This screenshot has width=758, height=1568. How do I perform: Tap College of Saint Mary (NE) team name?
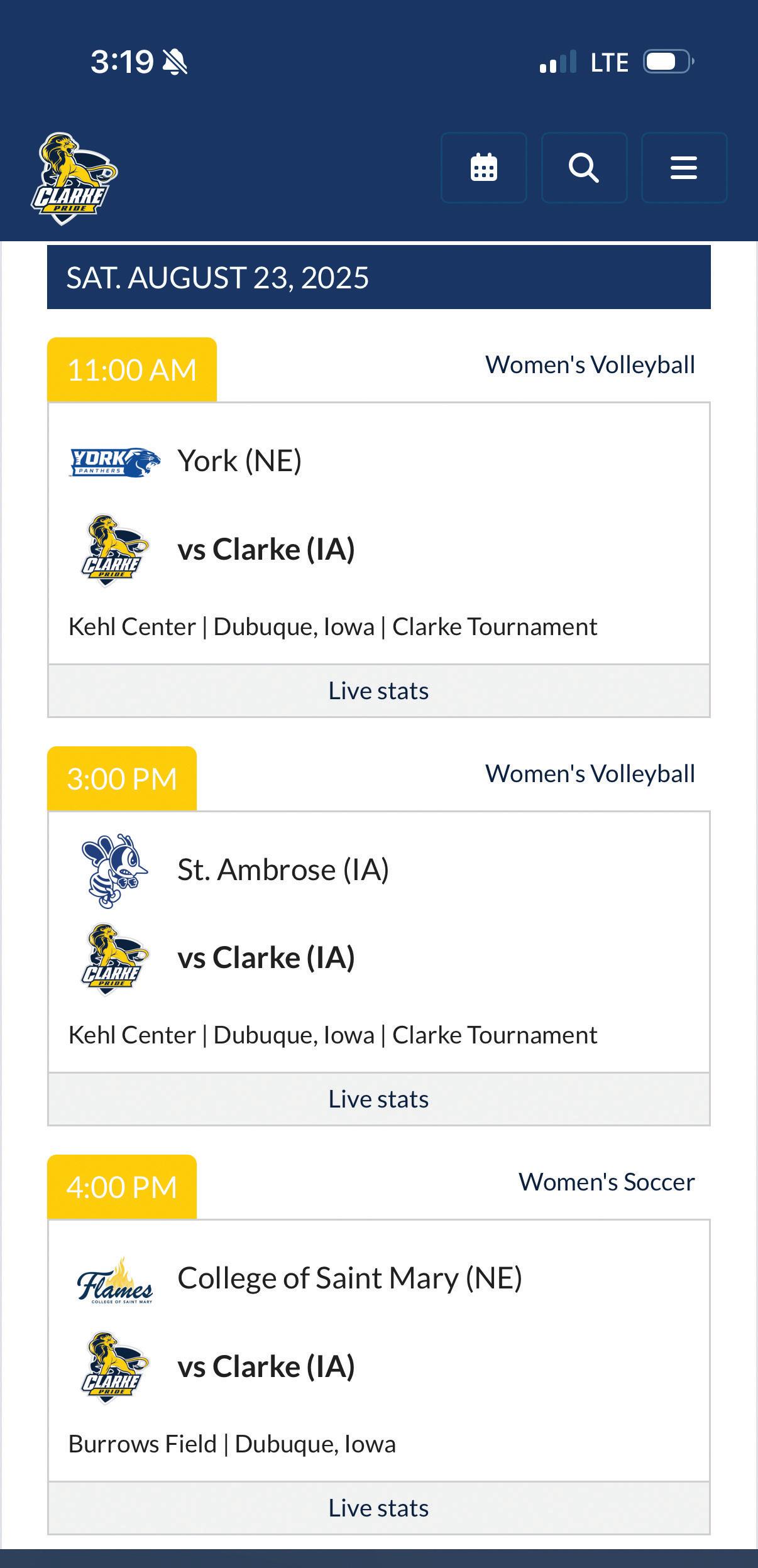click(350, 1279)
